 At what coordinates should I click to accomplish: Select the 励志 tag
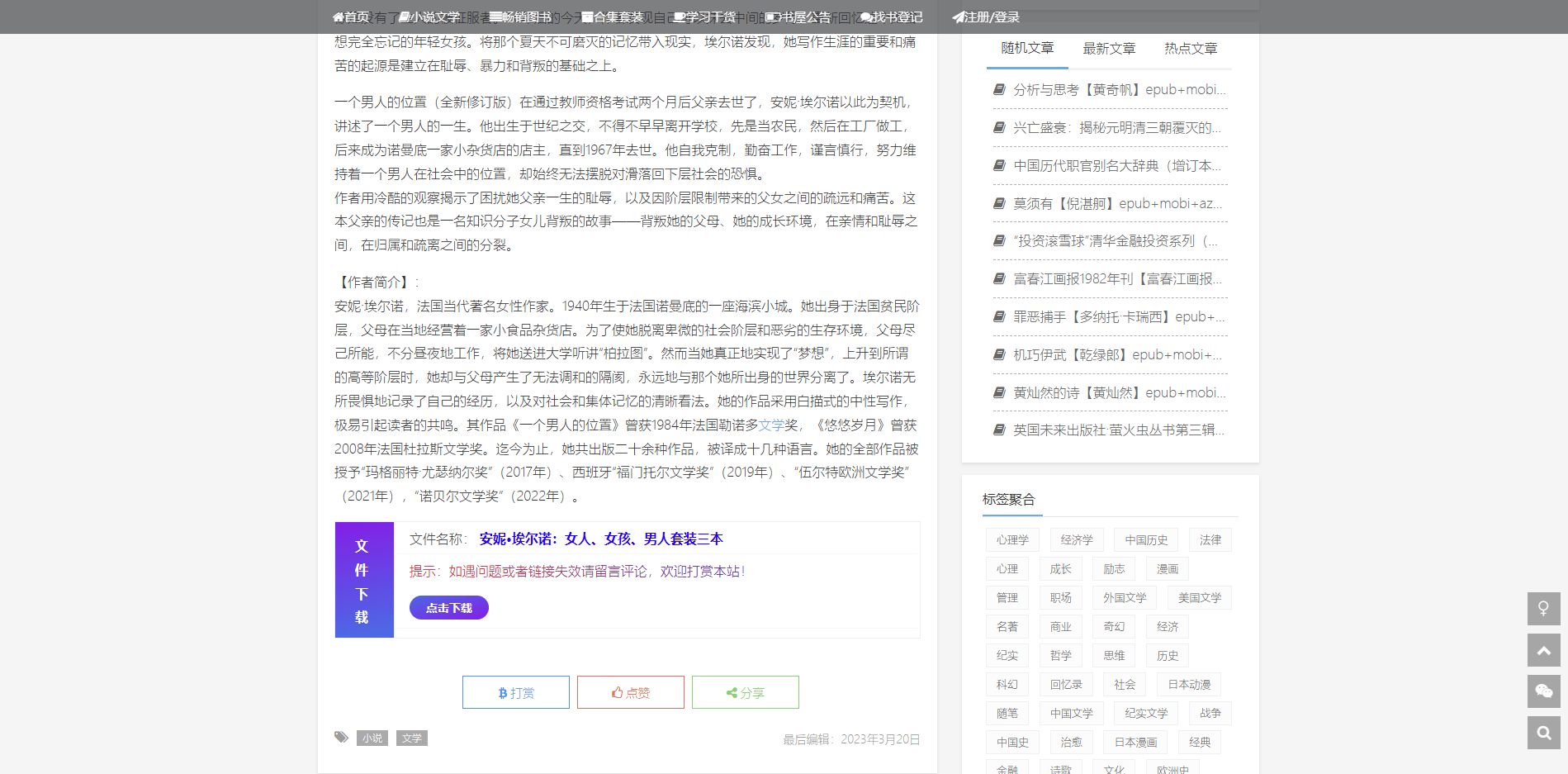[1114, 568]
